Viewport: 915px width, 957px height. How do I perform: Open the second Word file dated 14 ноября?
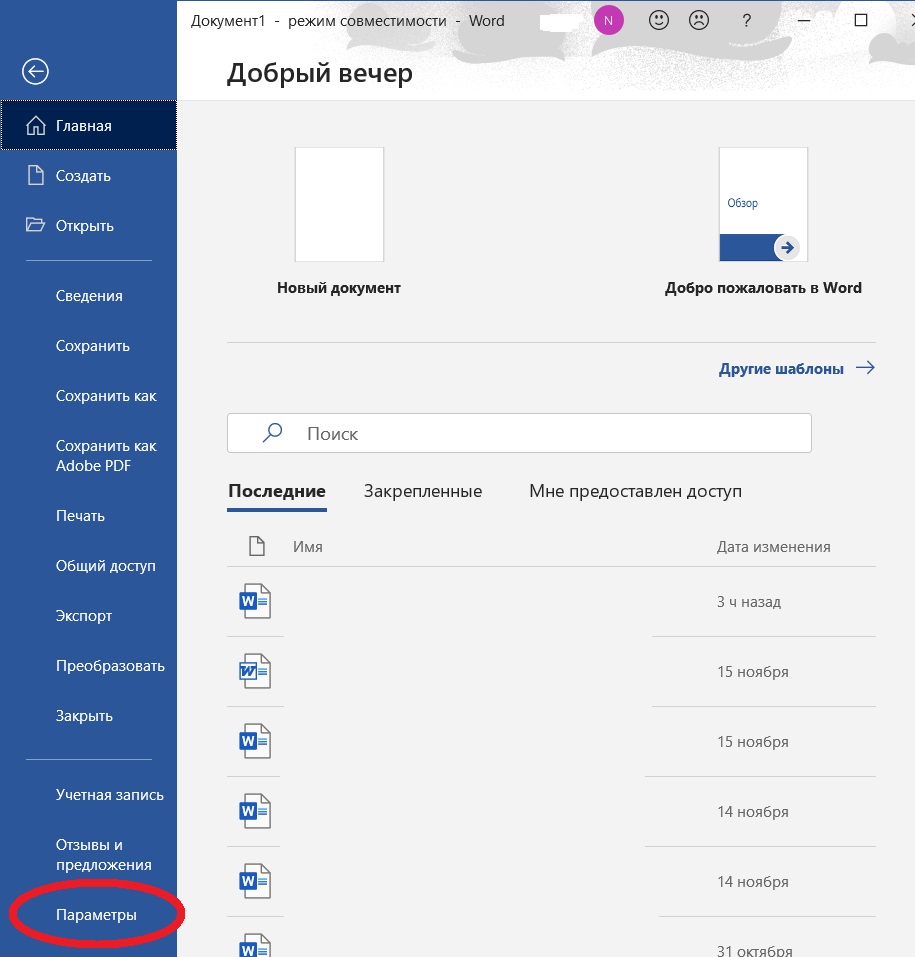click(255, 881)
